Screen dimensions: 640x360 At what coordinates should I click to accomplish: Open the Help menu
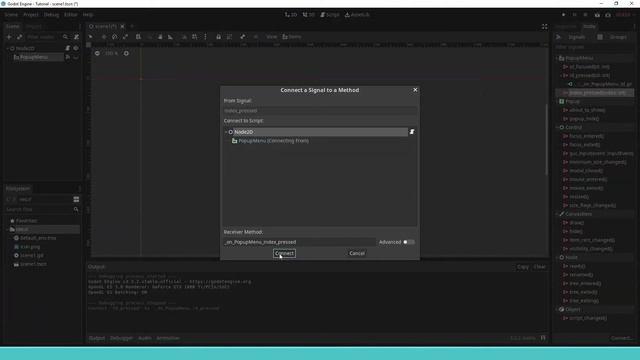tap(88, 15)
